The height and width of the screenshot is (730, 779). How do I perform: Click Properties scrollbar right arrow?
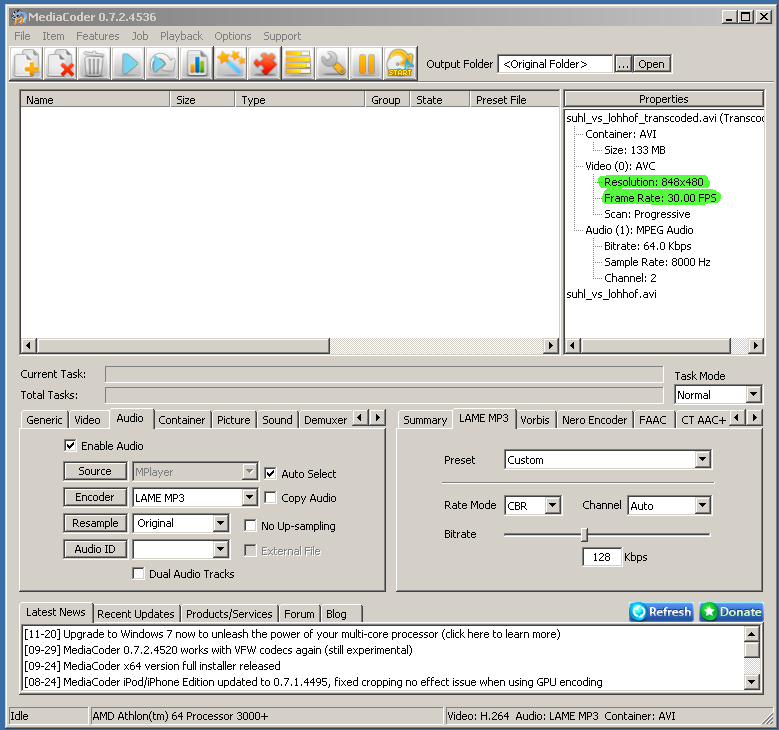click(756, 345)
